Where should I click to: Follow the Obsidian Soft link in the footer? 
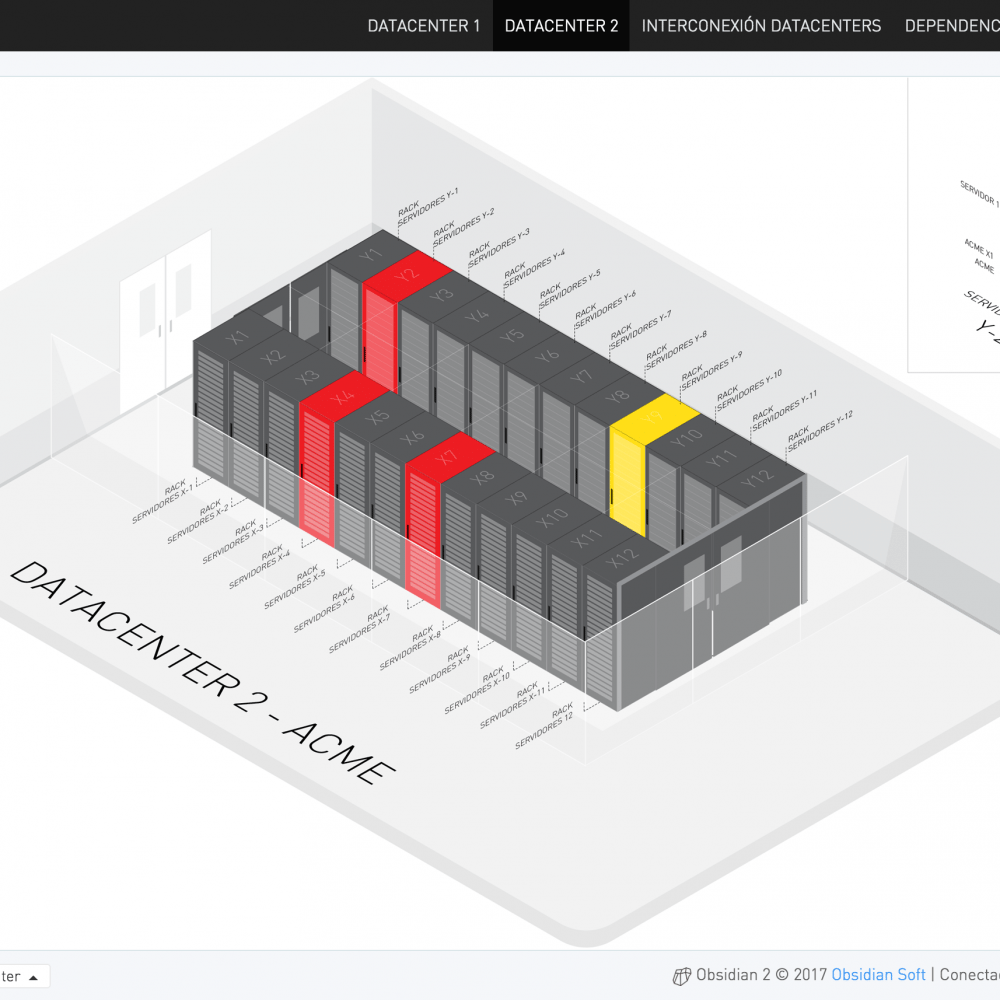click(x=878, y=975)
